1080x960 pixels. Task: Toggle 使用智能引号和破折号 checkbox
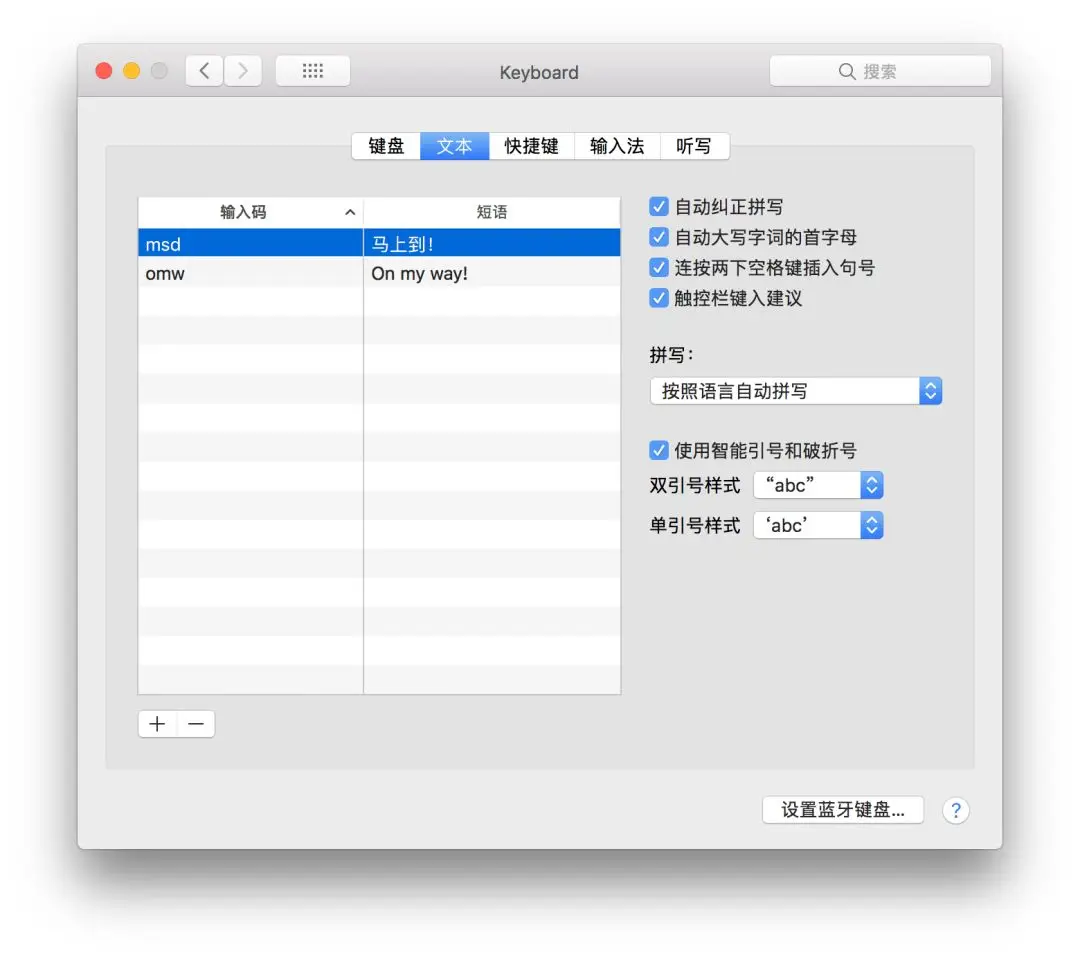(658, 450)
